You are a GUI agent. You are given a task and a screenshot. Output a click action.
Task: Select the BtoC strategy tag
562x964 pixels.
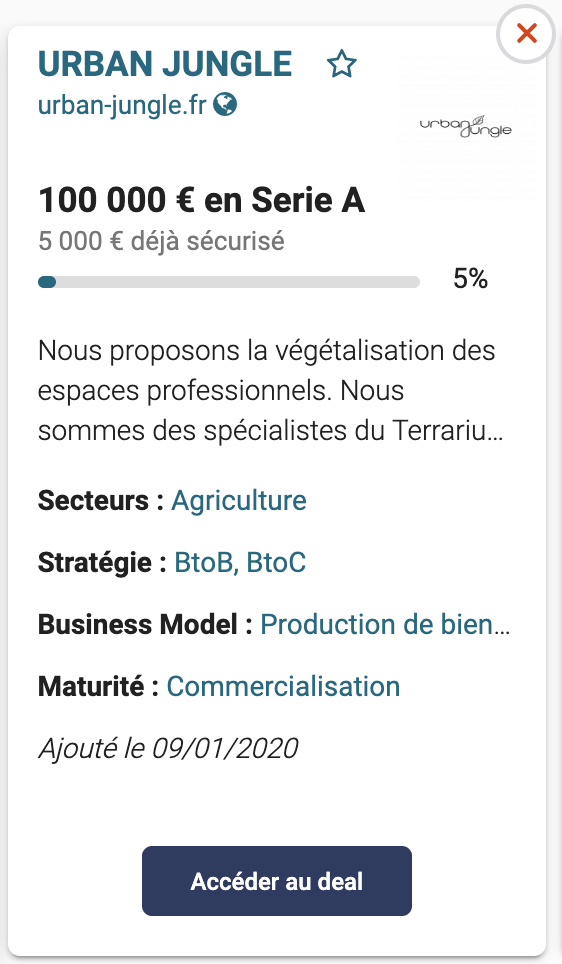point(276,563)
